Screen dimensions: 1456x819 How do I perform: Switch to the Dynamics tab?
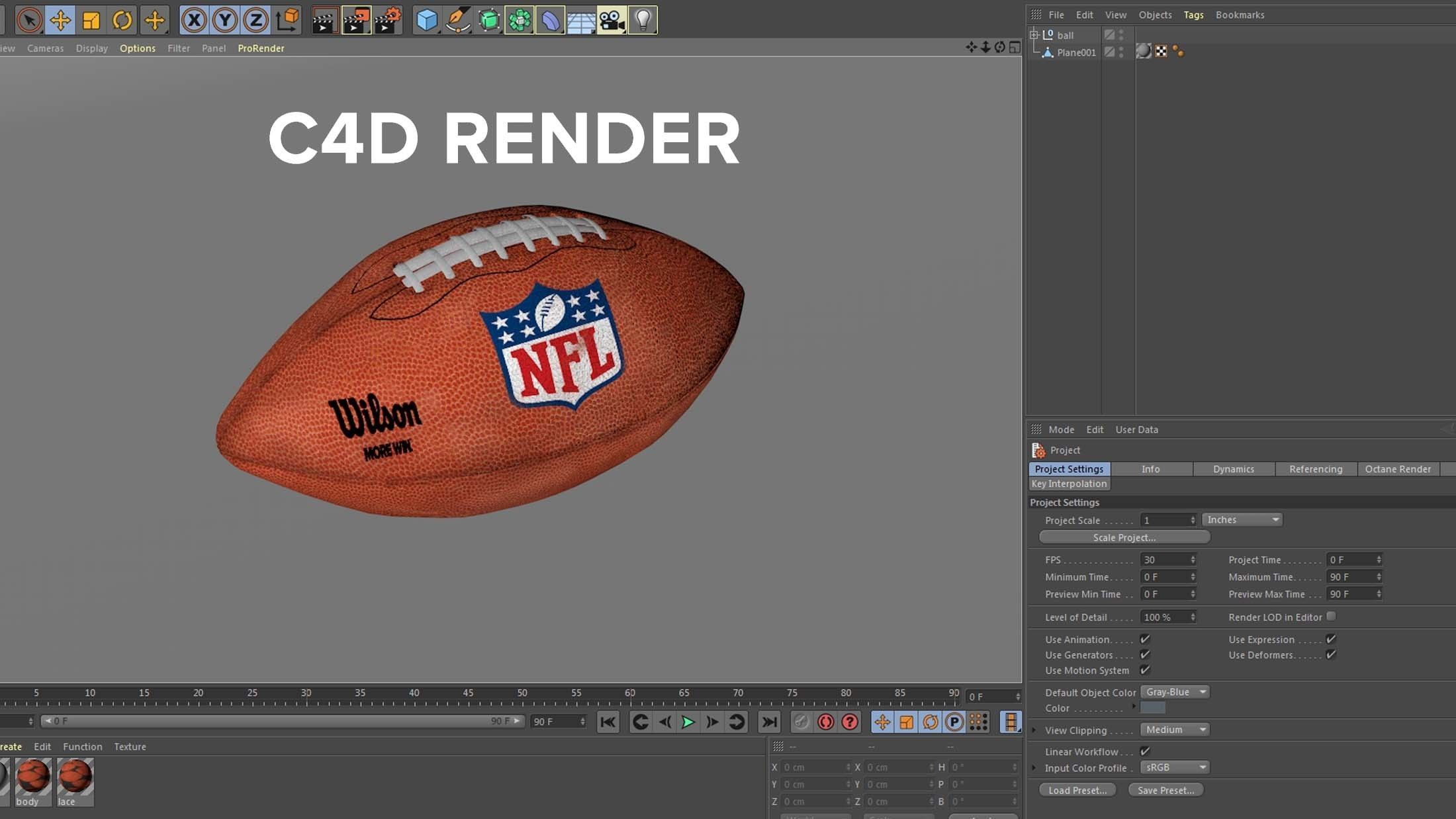point(1233,469)
